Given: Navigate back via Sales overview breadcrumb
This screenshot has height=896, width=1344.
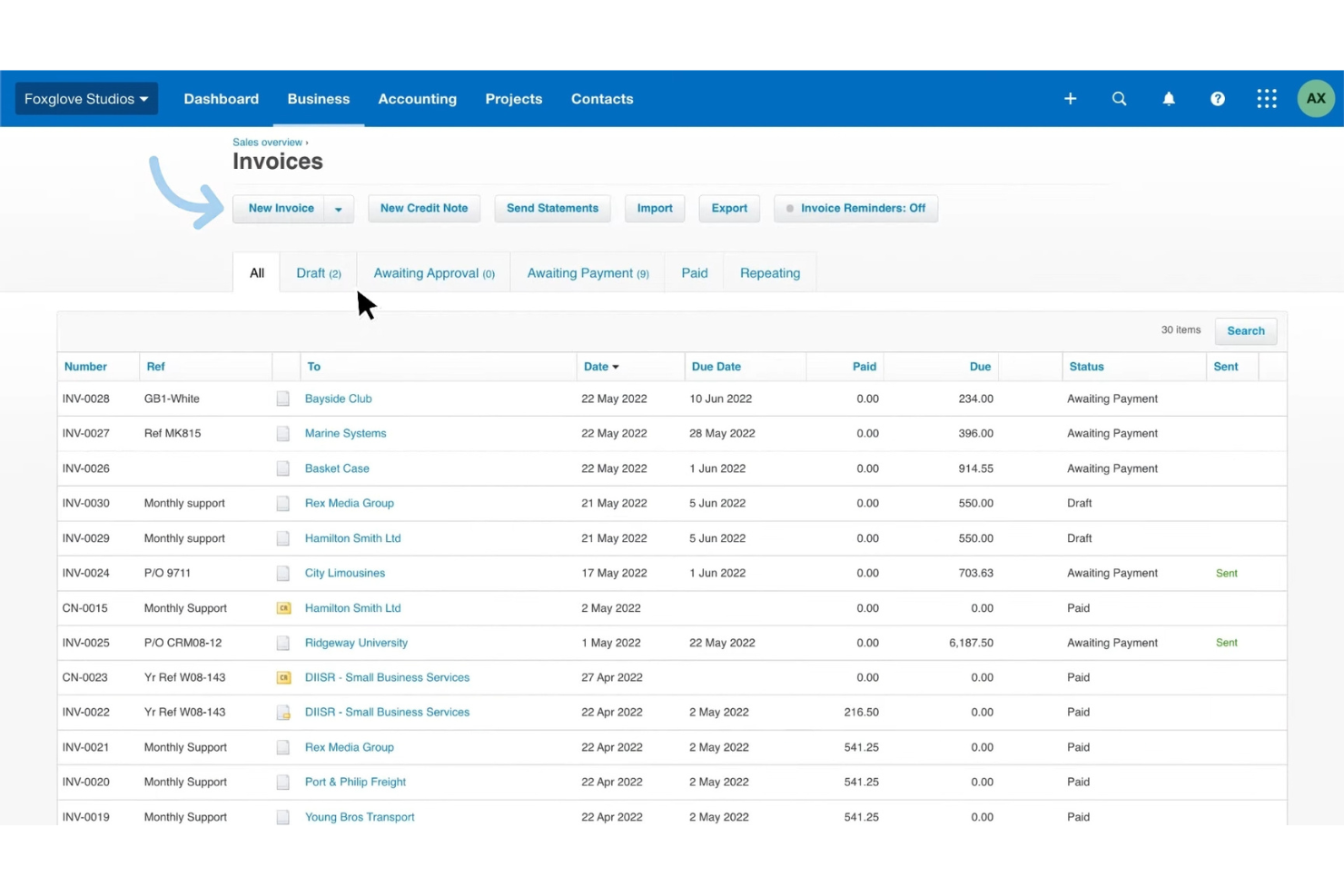Looking at the screenshot, I should [266, 142].
